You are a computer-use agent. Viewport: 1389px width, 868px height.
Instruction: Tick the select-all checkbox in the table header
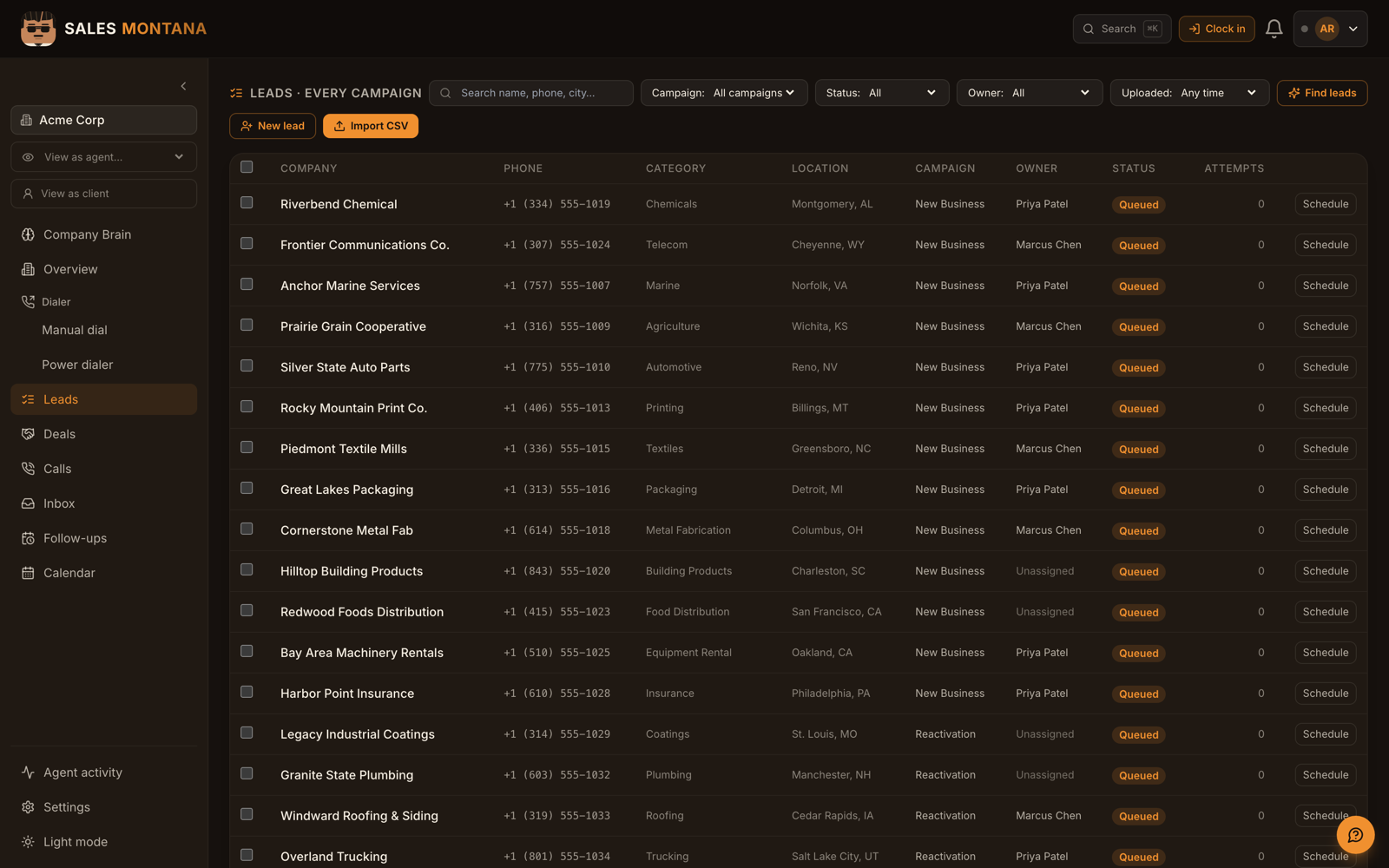[247, 167]
